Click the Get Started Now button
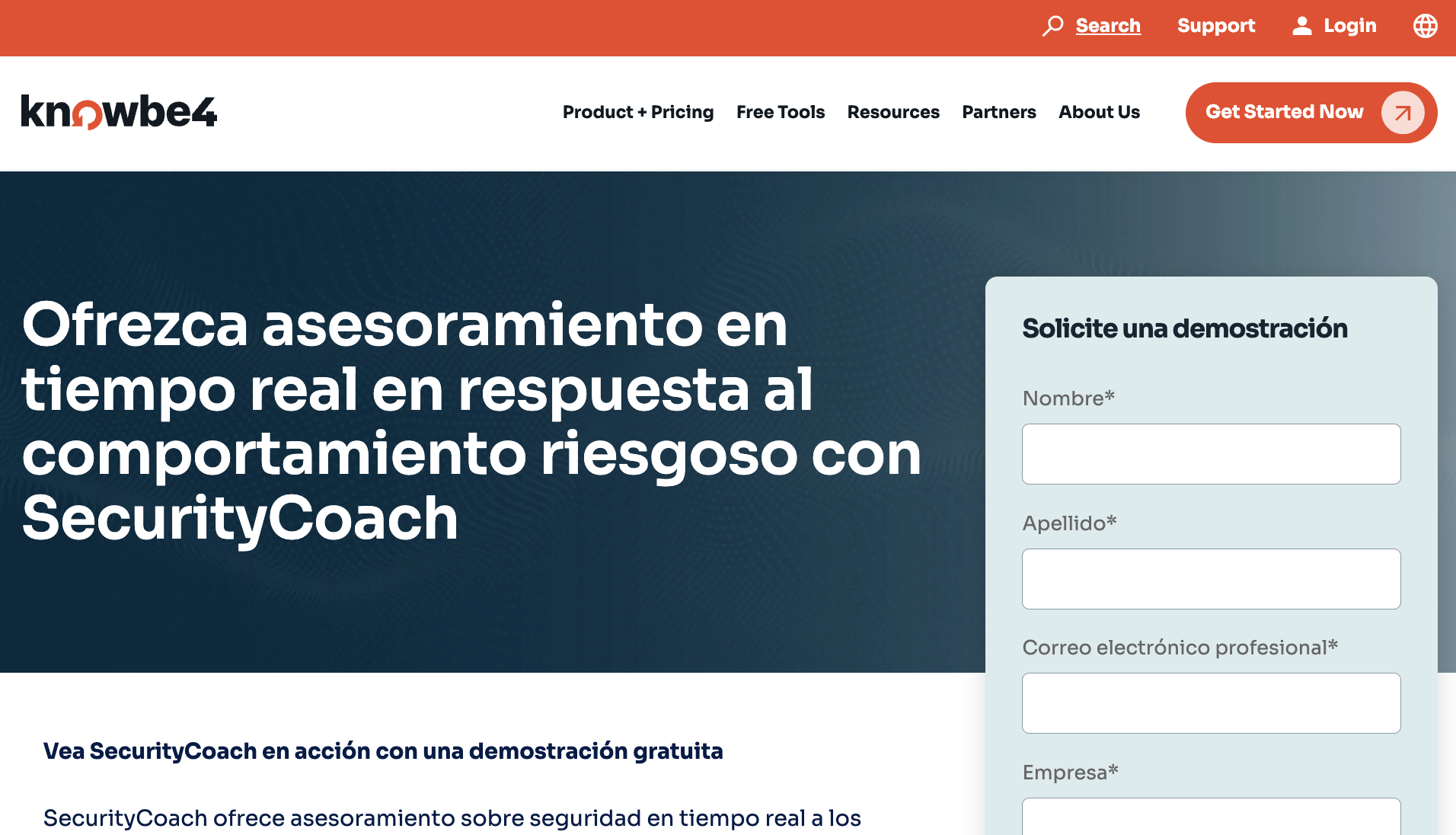 click(1311, 113)
